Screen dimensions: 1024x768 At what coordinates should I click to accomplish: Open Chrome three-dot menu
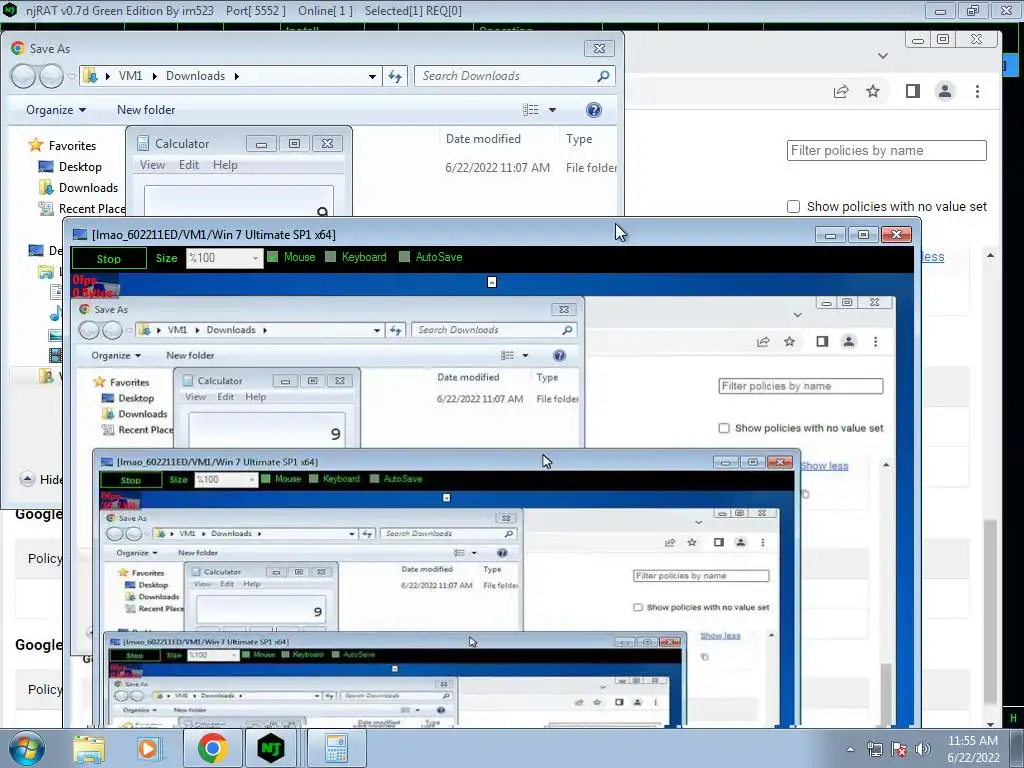[x=978, y=91]
